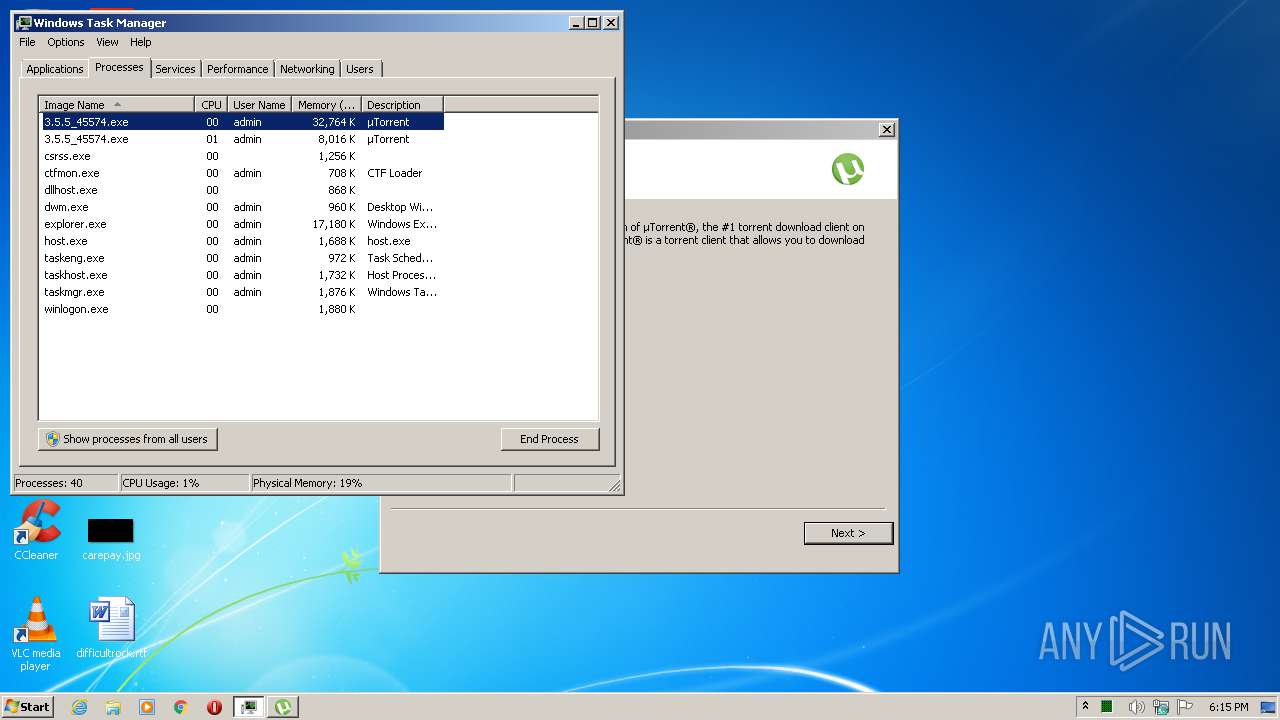Open the volume speaker tray icon
The image size is (1280, 720).
coord(1137,707)
